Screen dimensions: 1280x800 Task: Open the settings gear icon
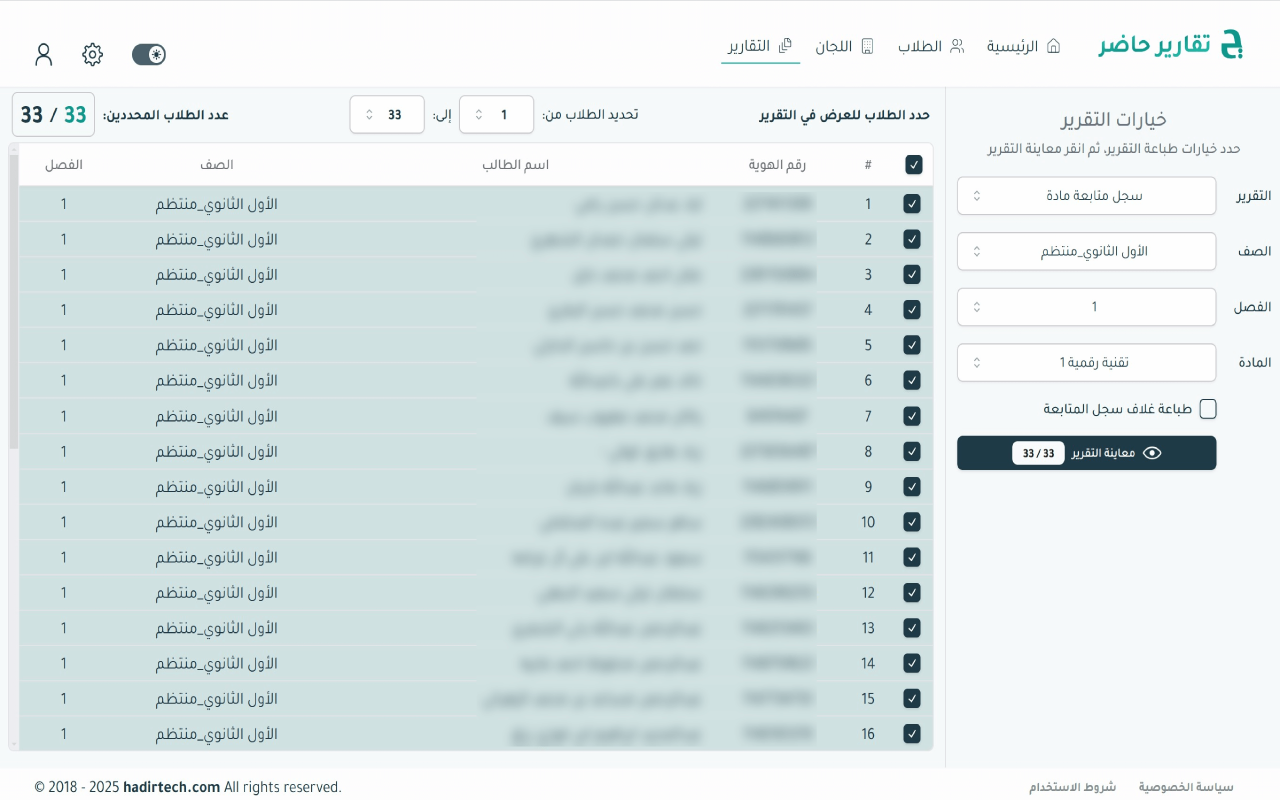92,55
